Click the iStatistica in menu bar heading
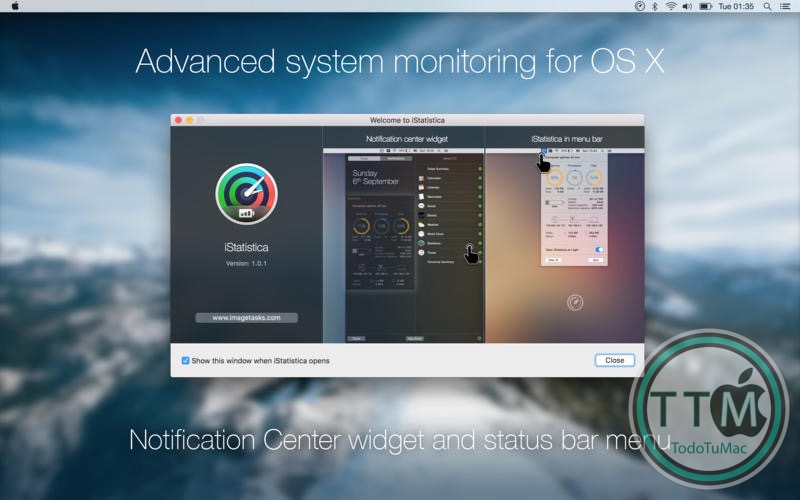 tap(567, 139)
